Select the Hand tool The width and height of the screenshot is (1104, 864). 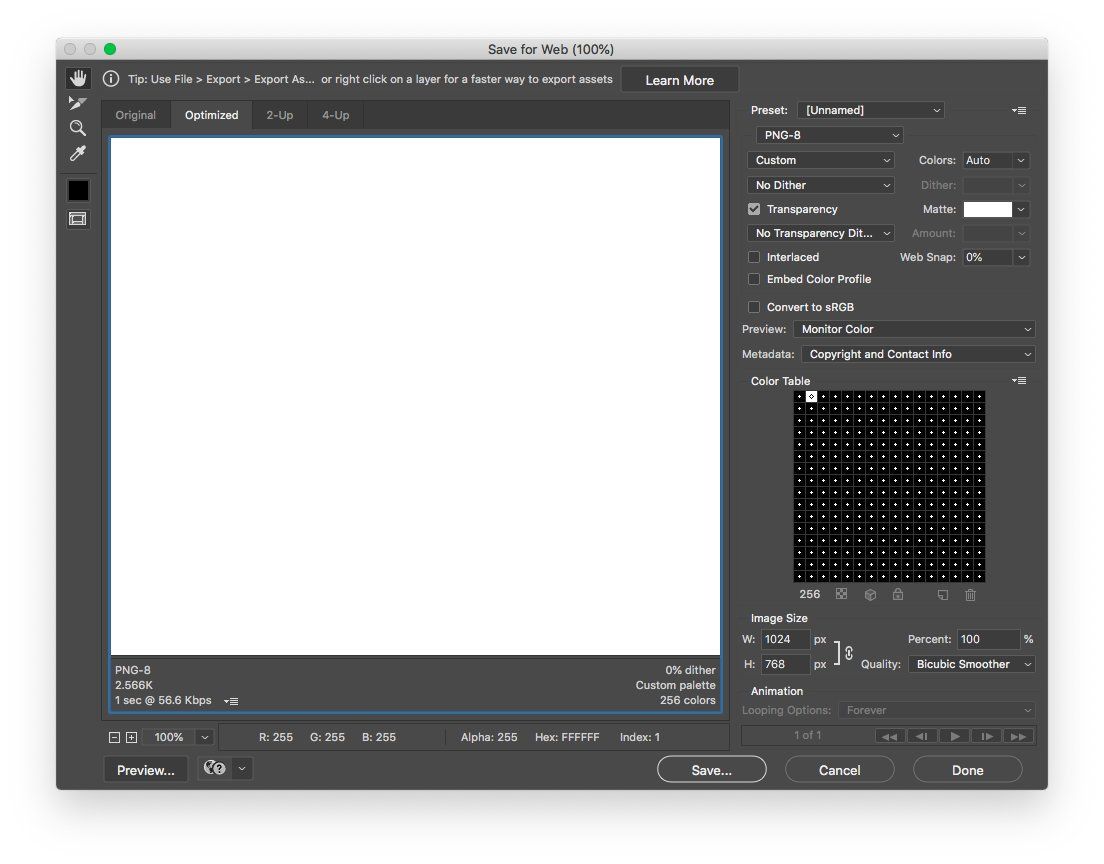(x=78, y=79)
